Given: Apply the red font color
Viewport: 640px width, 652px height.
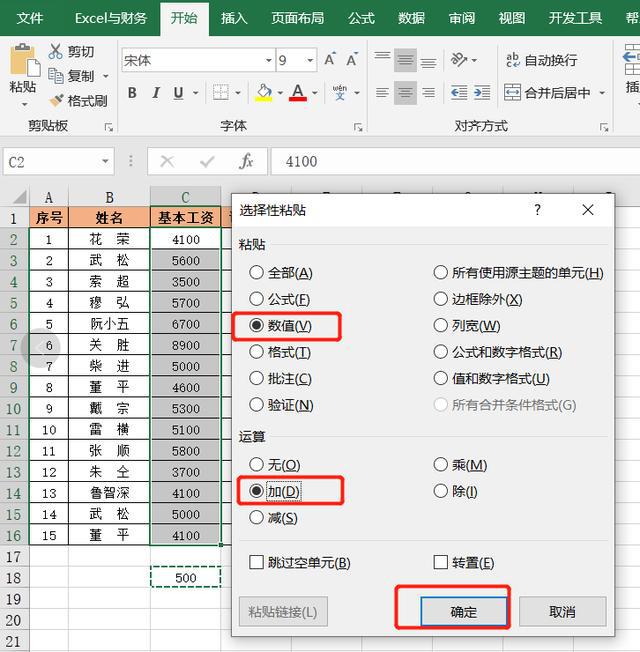Looking at the screenshot, I should point(298,92).
